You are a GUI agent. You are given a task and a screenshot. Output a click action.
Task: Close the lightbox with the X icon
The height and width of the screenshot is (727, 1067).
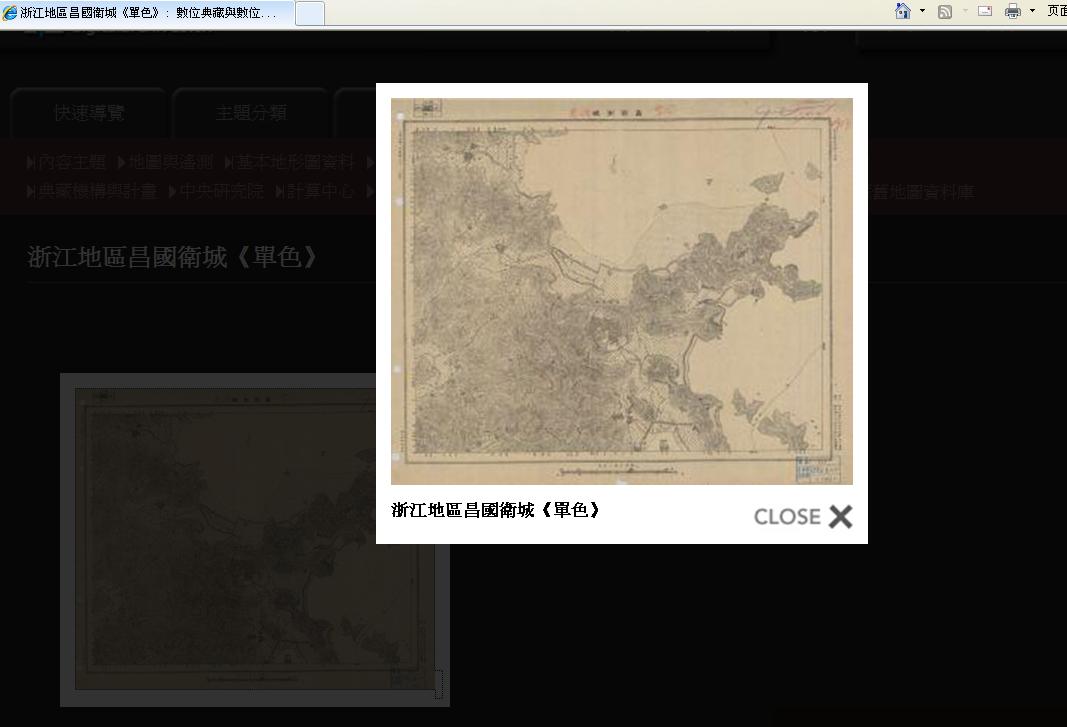(840, 516)
